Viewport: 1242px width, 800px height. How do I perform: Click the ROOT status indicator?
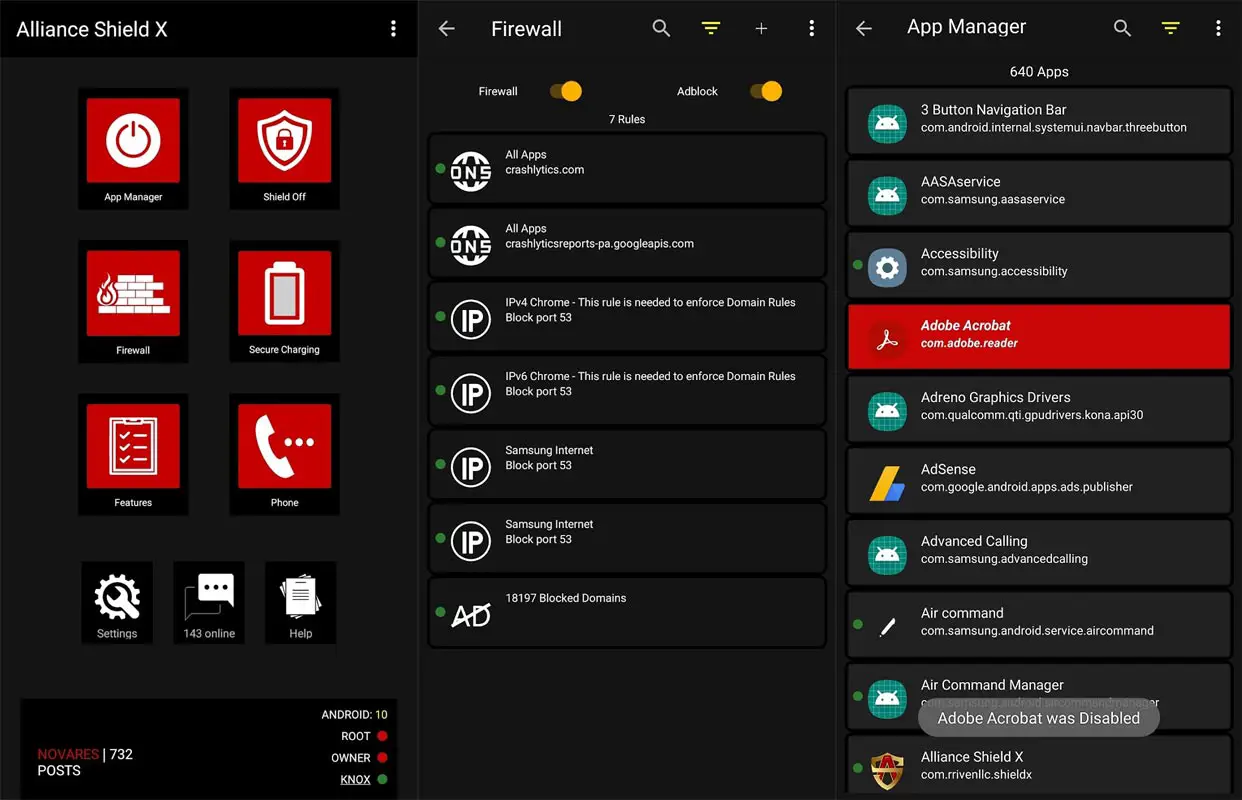382,736
